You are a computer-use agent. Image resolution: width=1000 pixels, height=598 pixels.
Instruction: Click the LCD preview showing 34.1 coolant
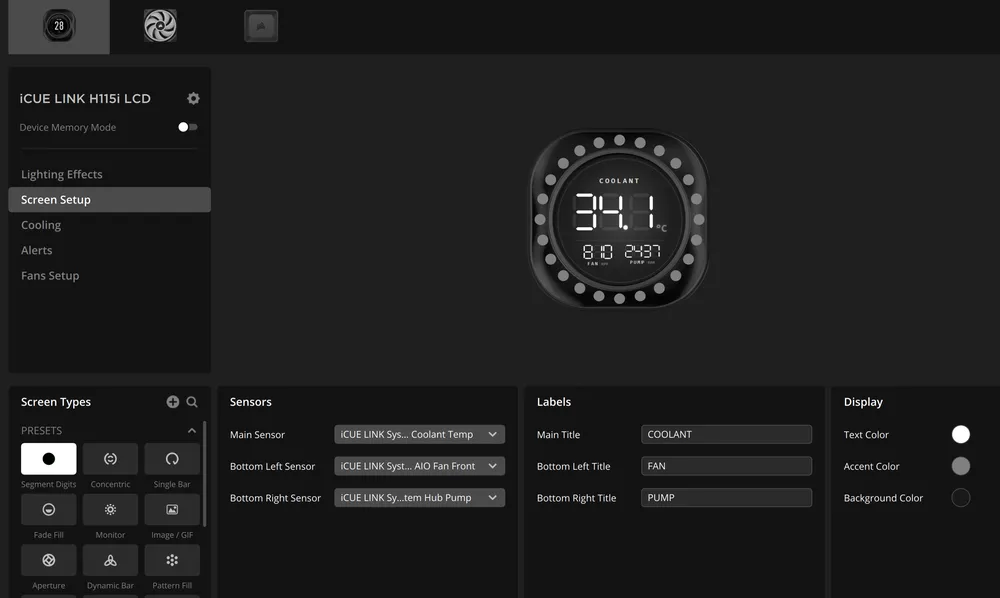(x=619, y=219)
